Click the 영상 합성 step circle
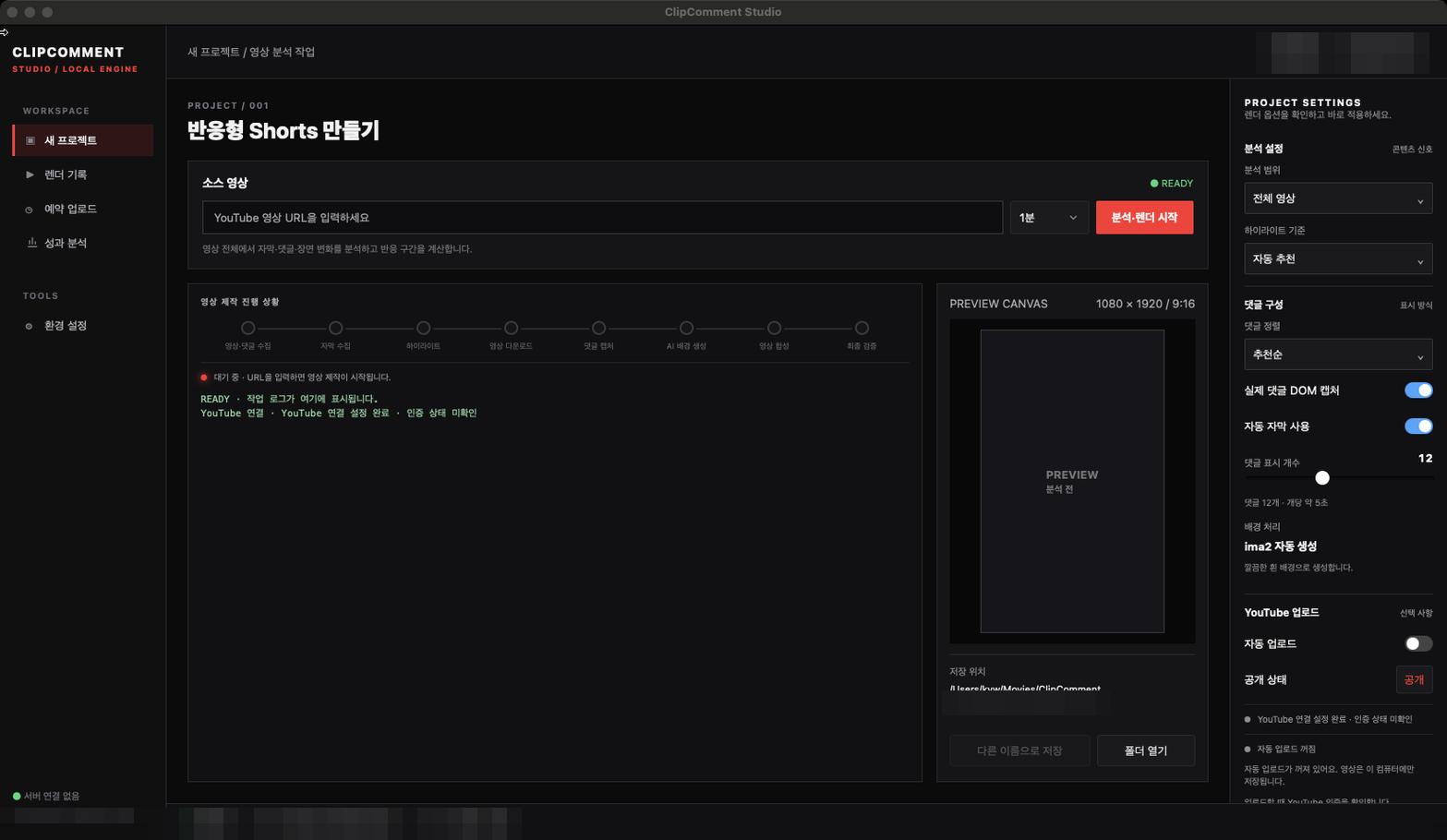The width and height of the screenshot is (1447, 840). pos(774,328)
